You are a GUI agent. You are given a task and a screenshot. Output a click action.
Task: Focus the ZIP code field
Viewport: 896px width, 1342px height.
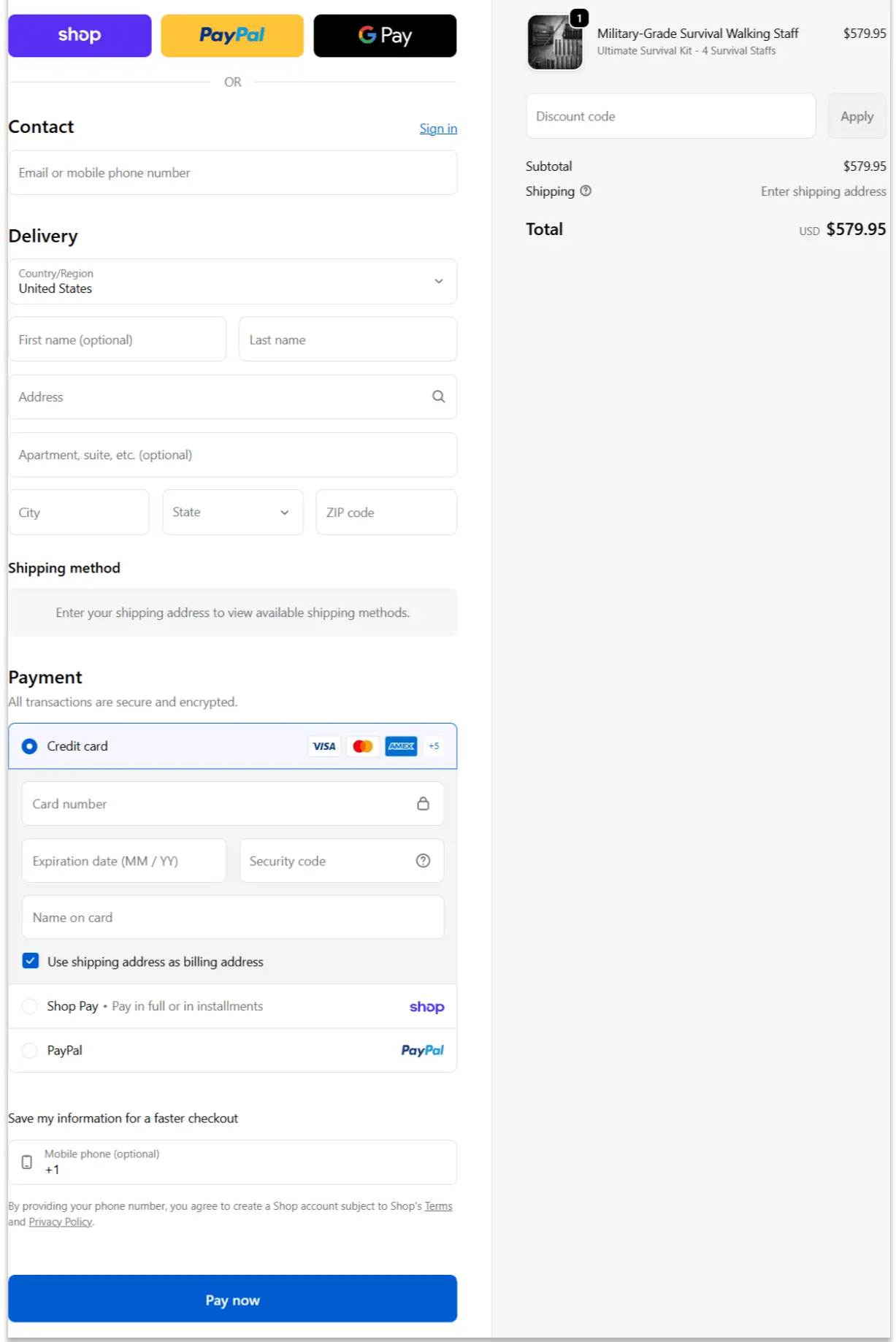click(386, 512)
